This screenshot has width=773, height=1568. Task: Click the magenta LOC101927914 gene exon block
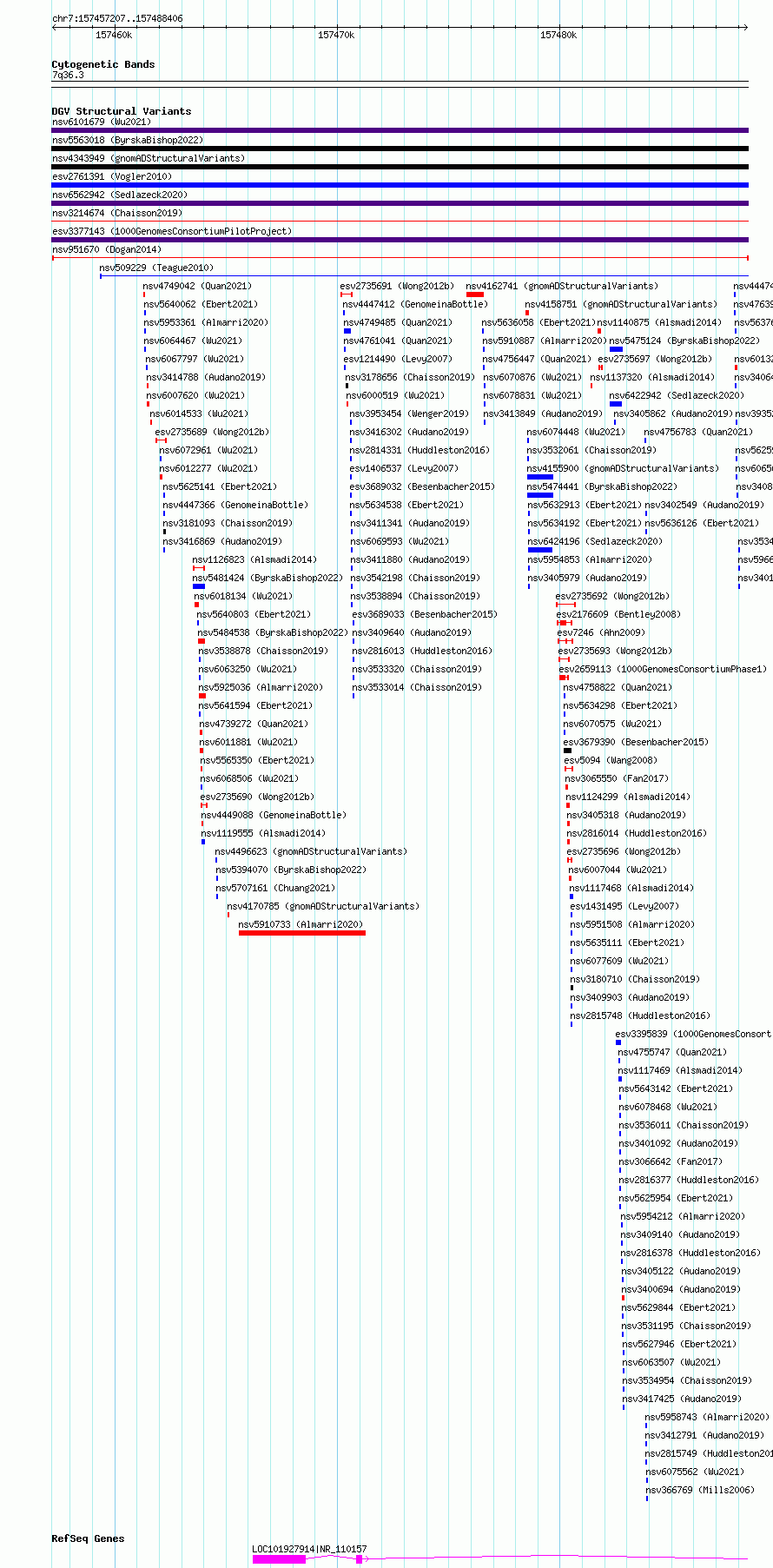point(279,1559)
